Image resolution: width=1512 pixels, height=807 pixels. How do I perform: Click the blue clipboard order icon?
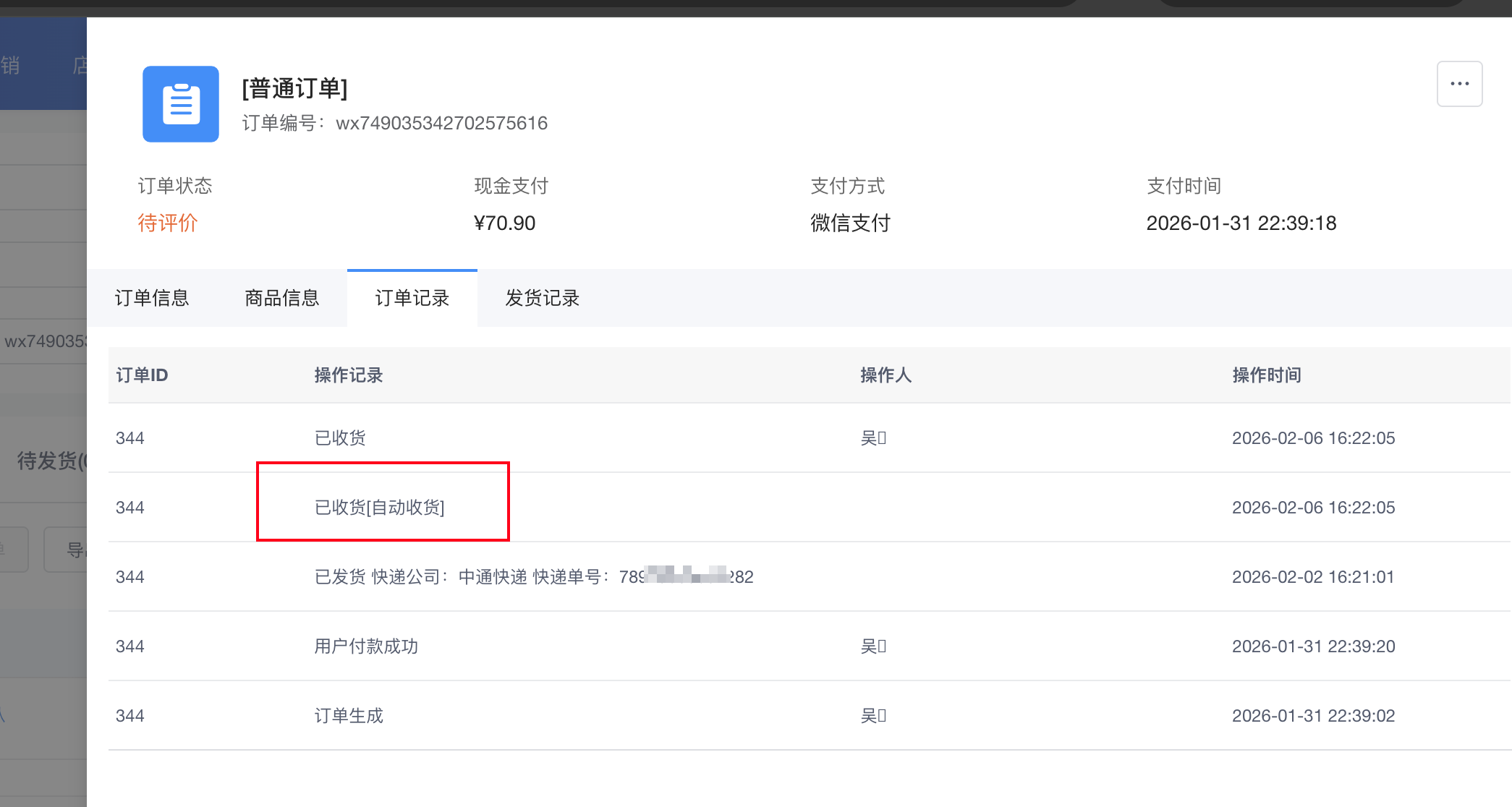[x=181, y=104]
